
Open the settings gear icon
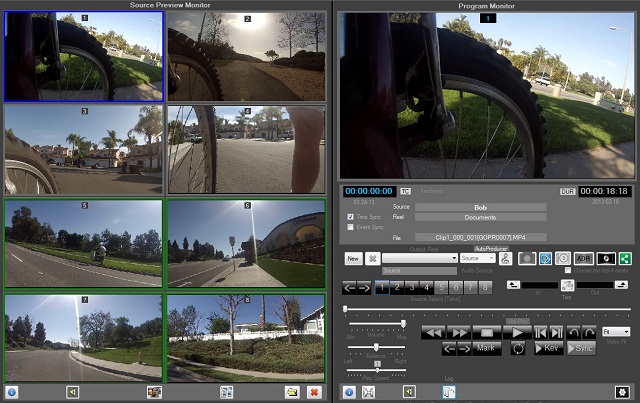(x=622, y=392)
